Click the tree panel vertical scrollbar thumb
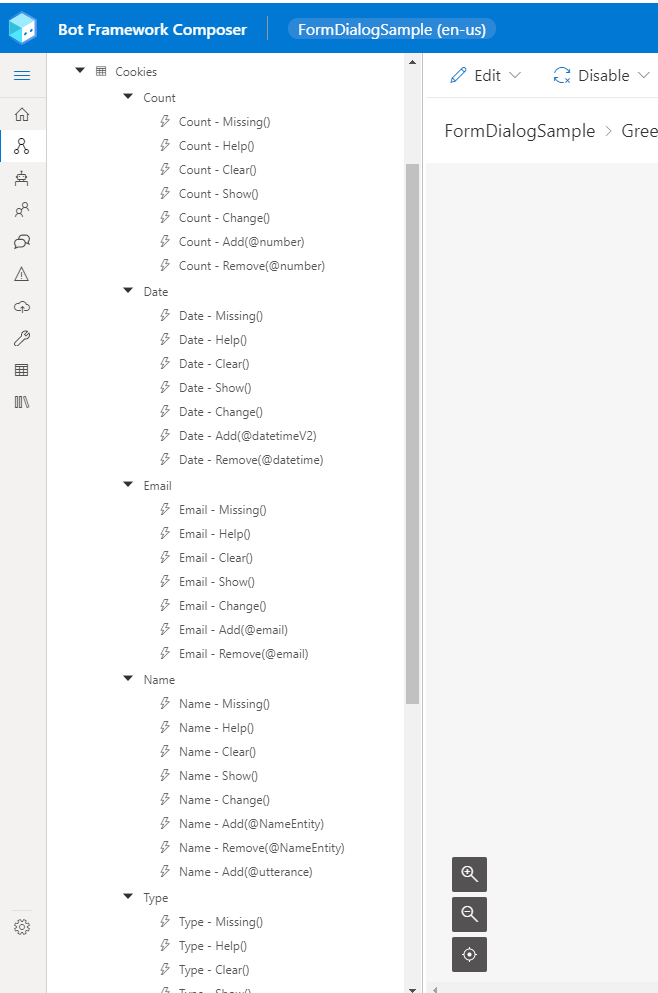 tap(412, 434)
